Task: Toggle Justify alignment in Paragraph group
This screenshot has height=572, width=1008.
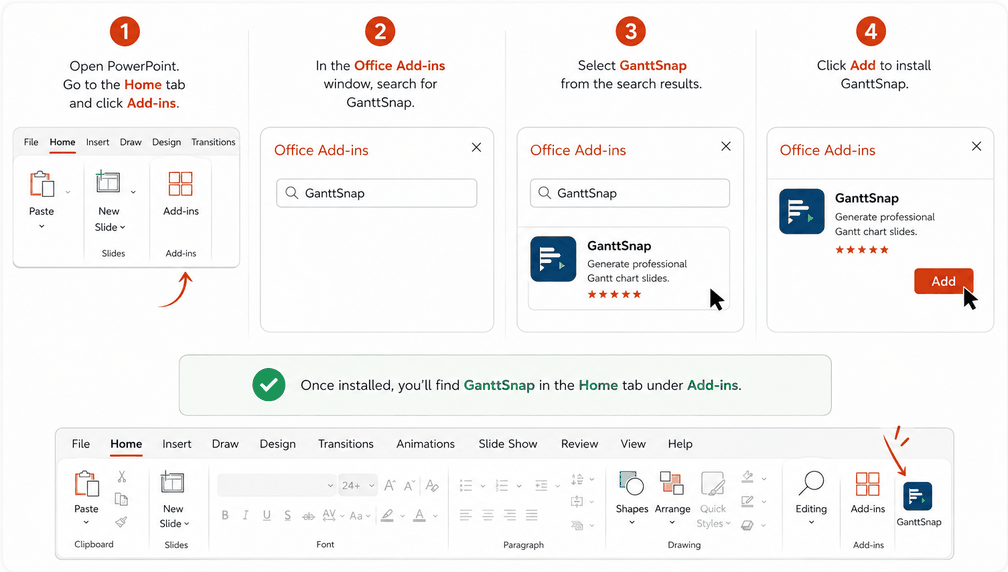Action: click(532, 514)
